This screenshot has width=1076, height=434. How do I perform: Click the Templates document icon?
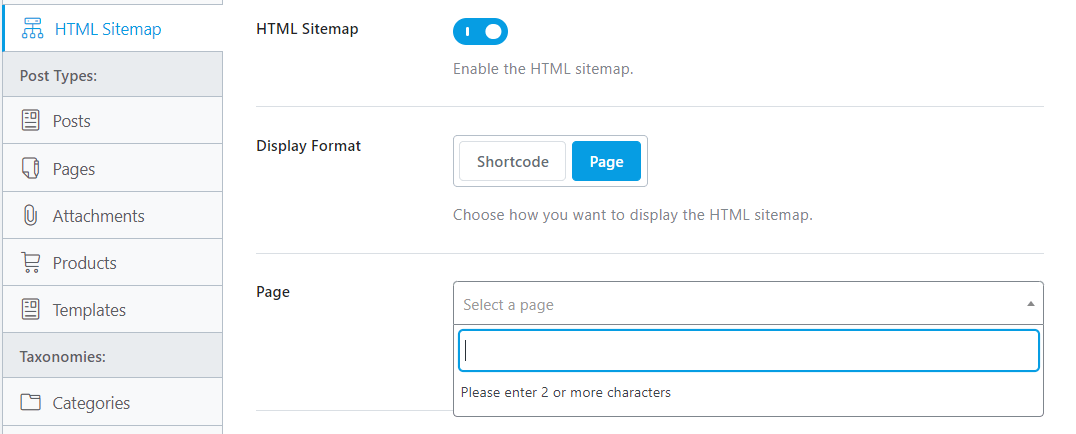pyautogui.click(x=31, y=310)
